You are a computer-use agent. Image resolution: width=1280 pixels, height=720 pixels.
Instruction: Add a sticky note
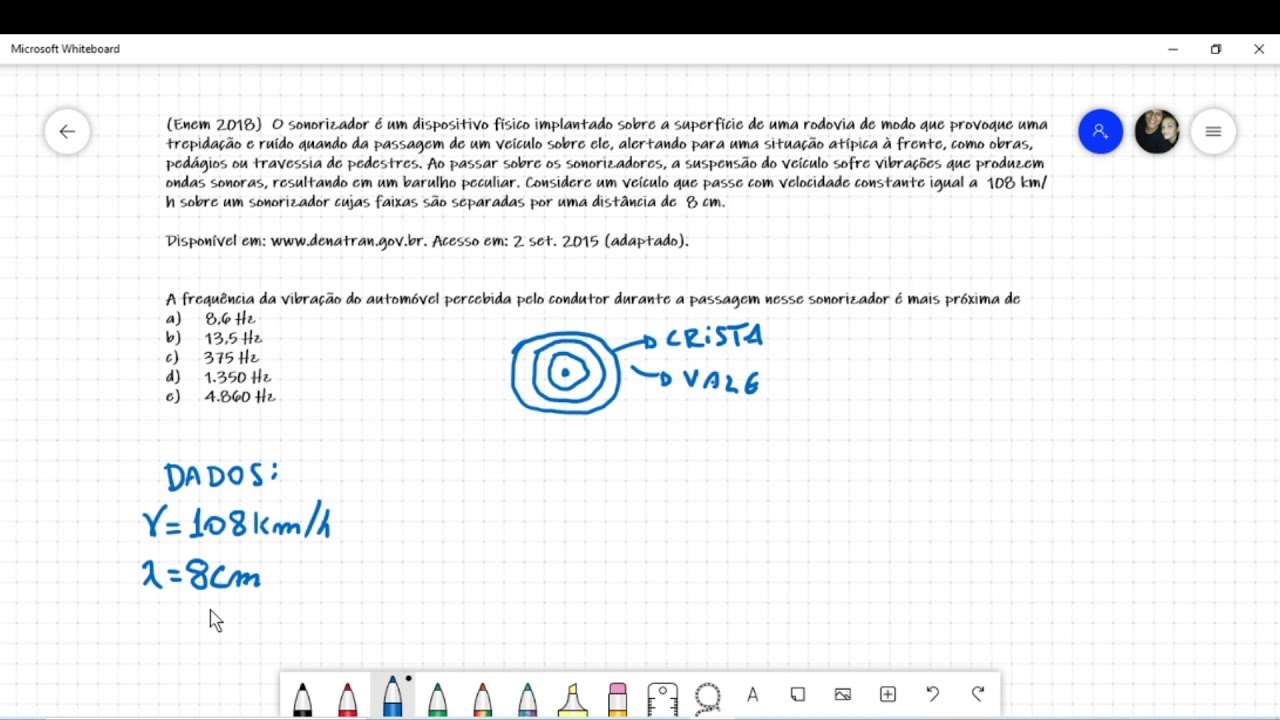pos(798,694)
